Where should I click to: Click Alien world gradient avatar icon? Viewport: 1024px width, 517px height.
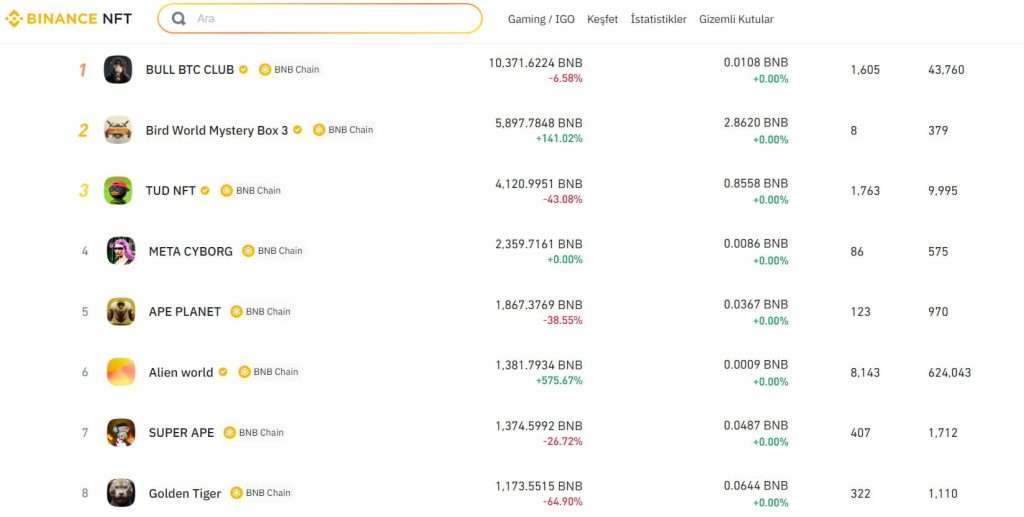pos(121,372)
